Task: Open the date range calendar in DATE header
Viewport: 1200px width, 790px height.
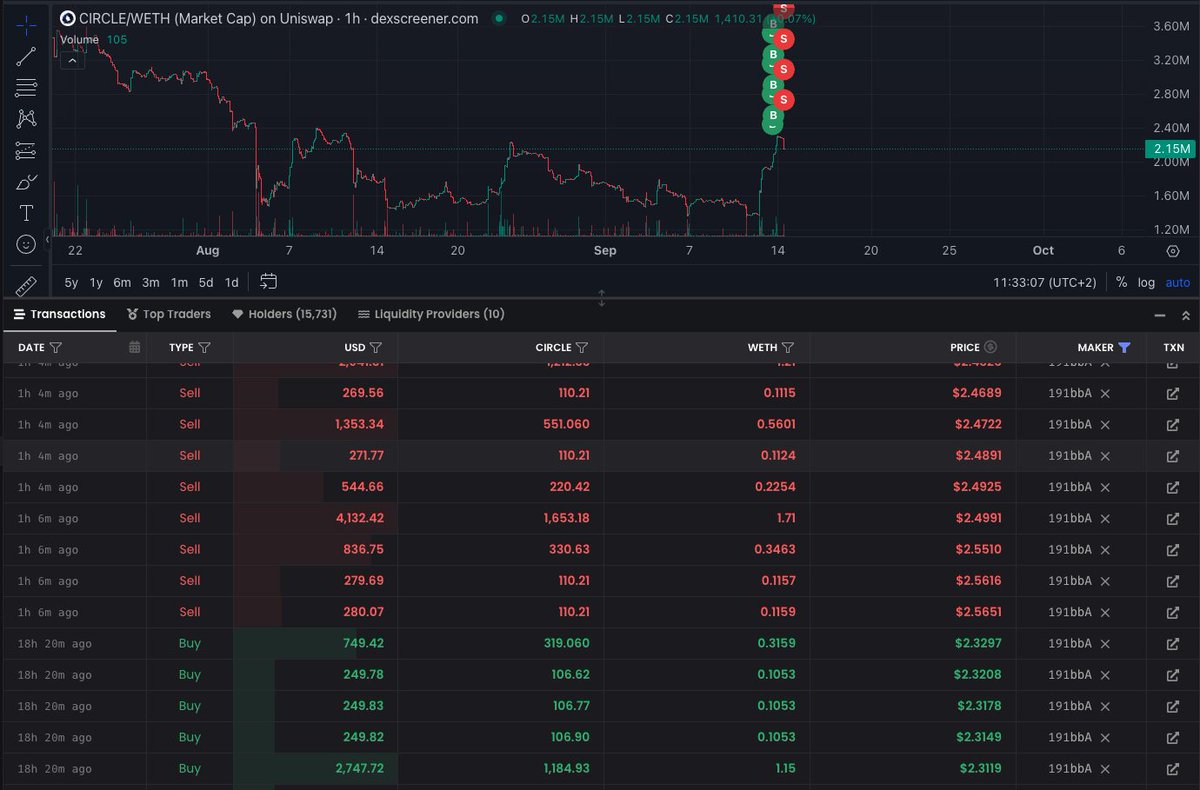Action: 135,348
